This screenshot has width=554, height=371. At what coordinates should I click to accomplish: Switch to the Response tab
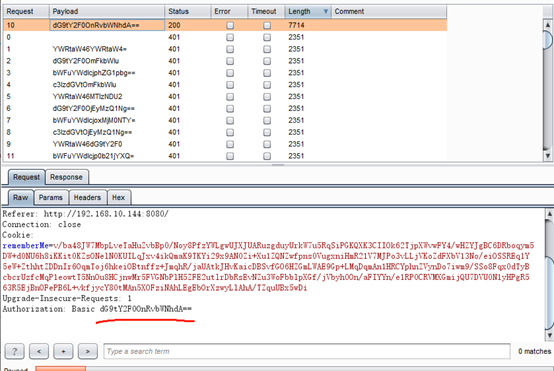click(66, 177)
